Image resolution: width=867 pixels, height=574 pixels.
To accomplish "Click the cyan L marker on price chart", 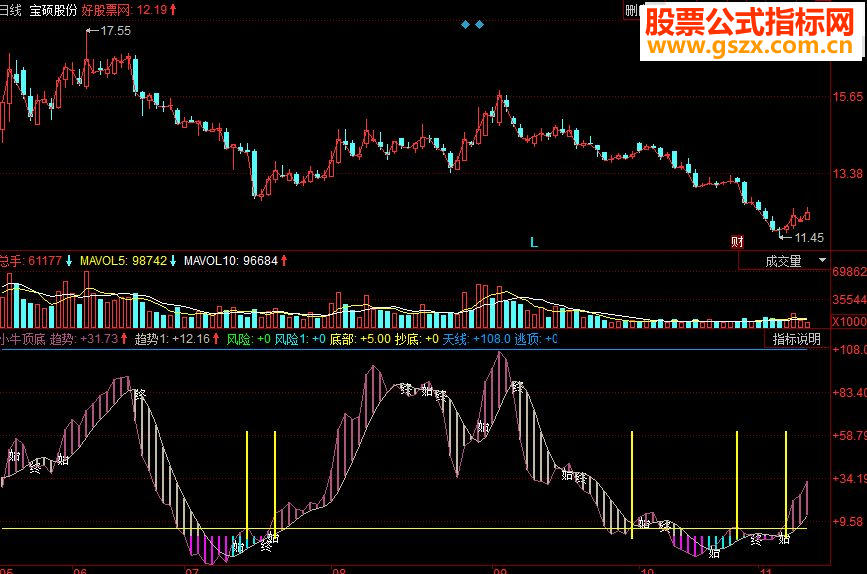I will point(534,242).
